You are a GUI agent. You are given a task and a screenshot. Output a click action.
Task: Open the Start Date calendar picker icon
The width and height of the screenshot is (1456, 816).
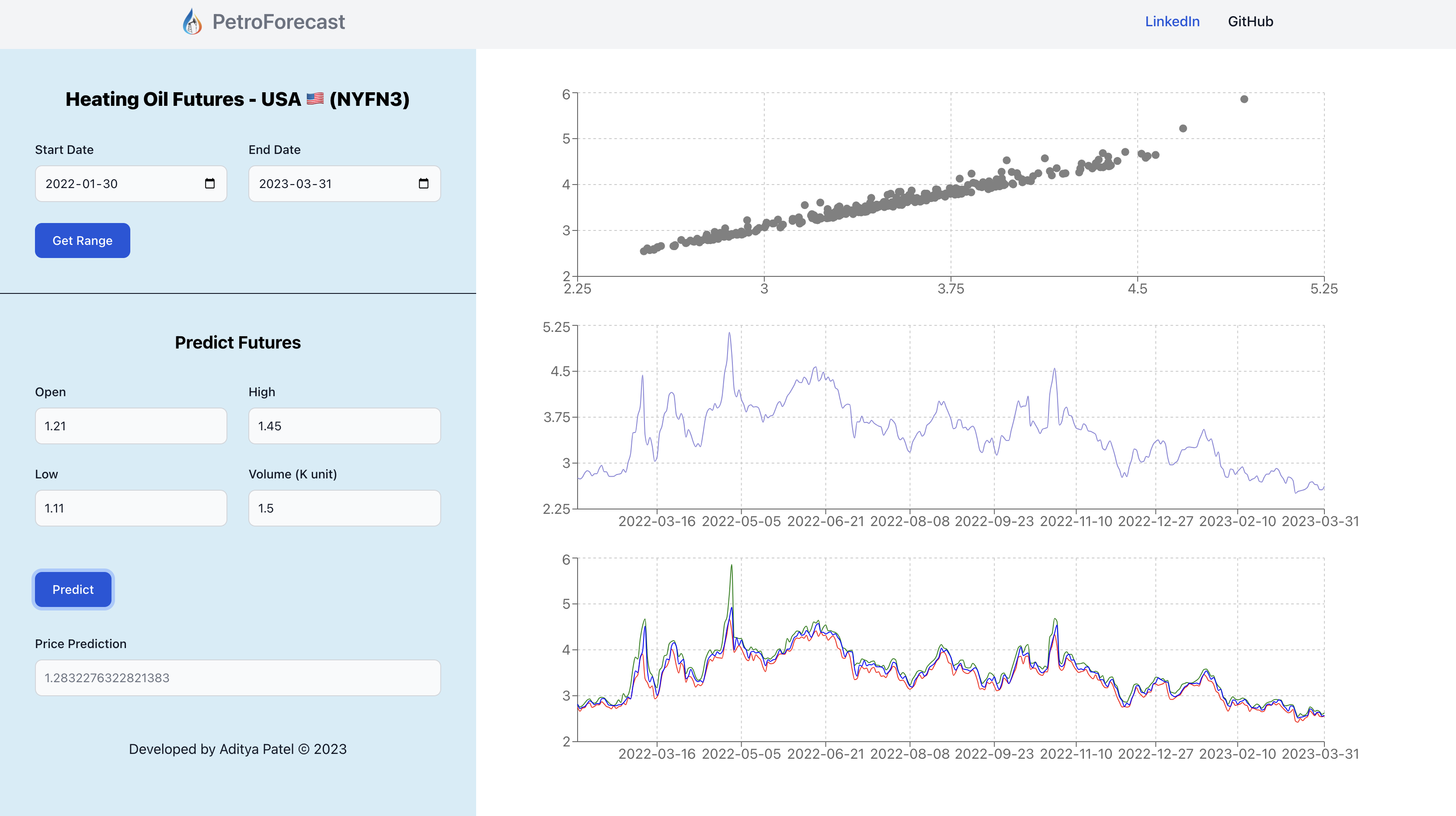coord(210,183)
